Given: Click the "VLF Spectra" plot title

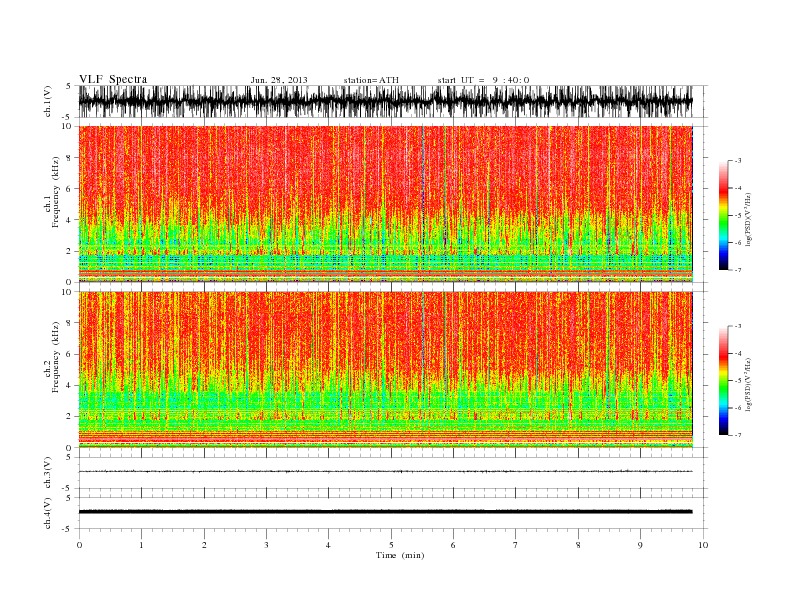Looking at the screenshot, I should click(x=113, y=79).
